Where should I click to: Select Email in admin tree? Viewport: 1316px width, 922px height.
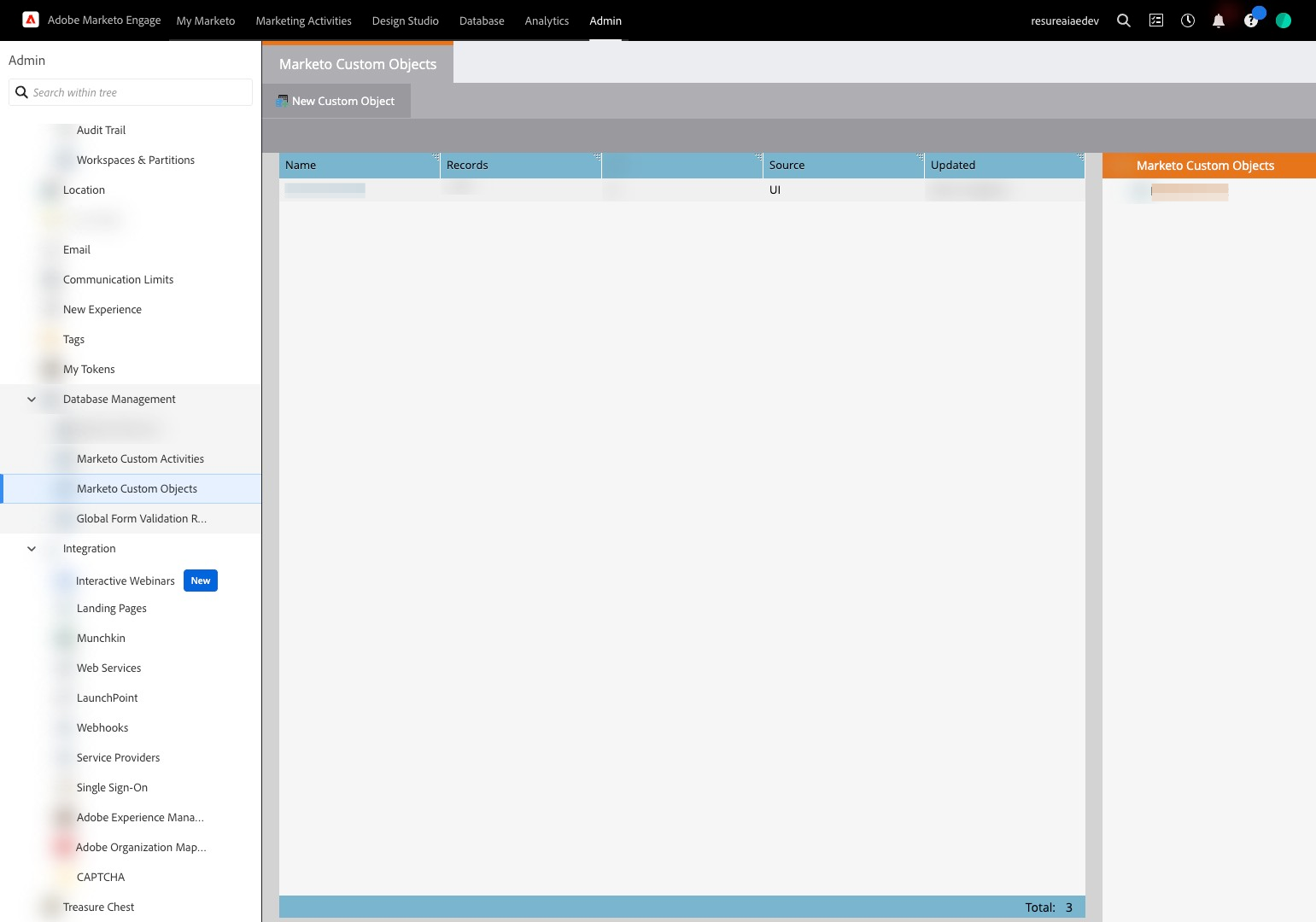77,249
